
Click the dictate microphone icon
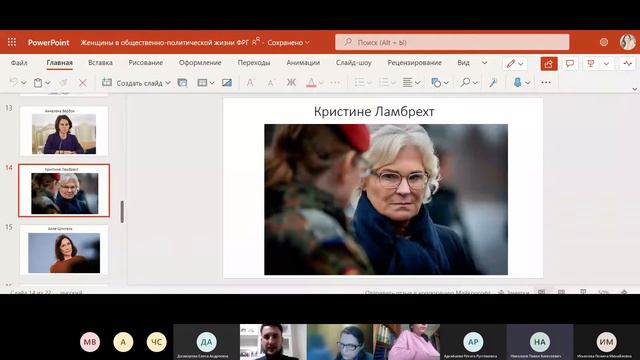point(518,83)
